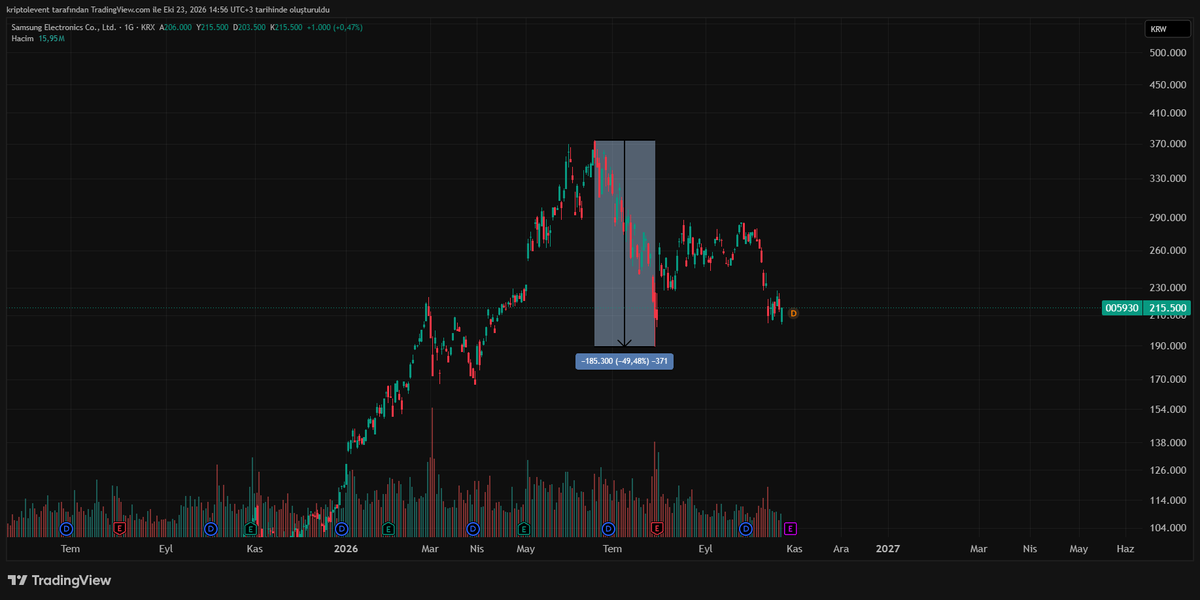Open the KRW currency selector

(1167, 30)
